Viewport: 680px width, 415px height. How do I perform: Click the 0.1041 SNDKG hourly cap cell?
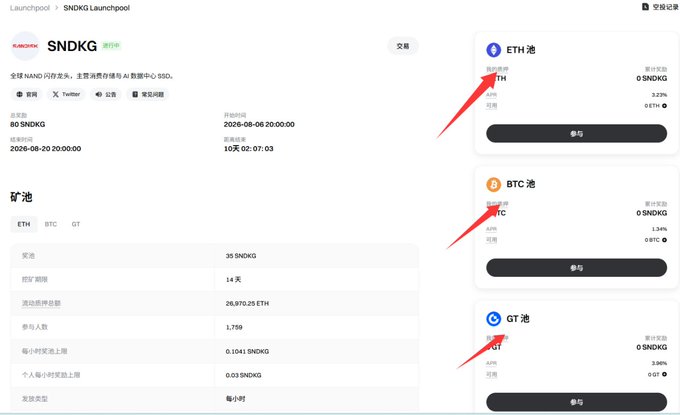pyautogui.click(x=247, y=351)
